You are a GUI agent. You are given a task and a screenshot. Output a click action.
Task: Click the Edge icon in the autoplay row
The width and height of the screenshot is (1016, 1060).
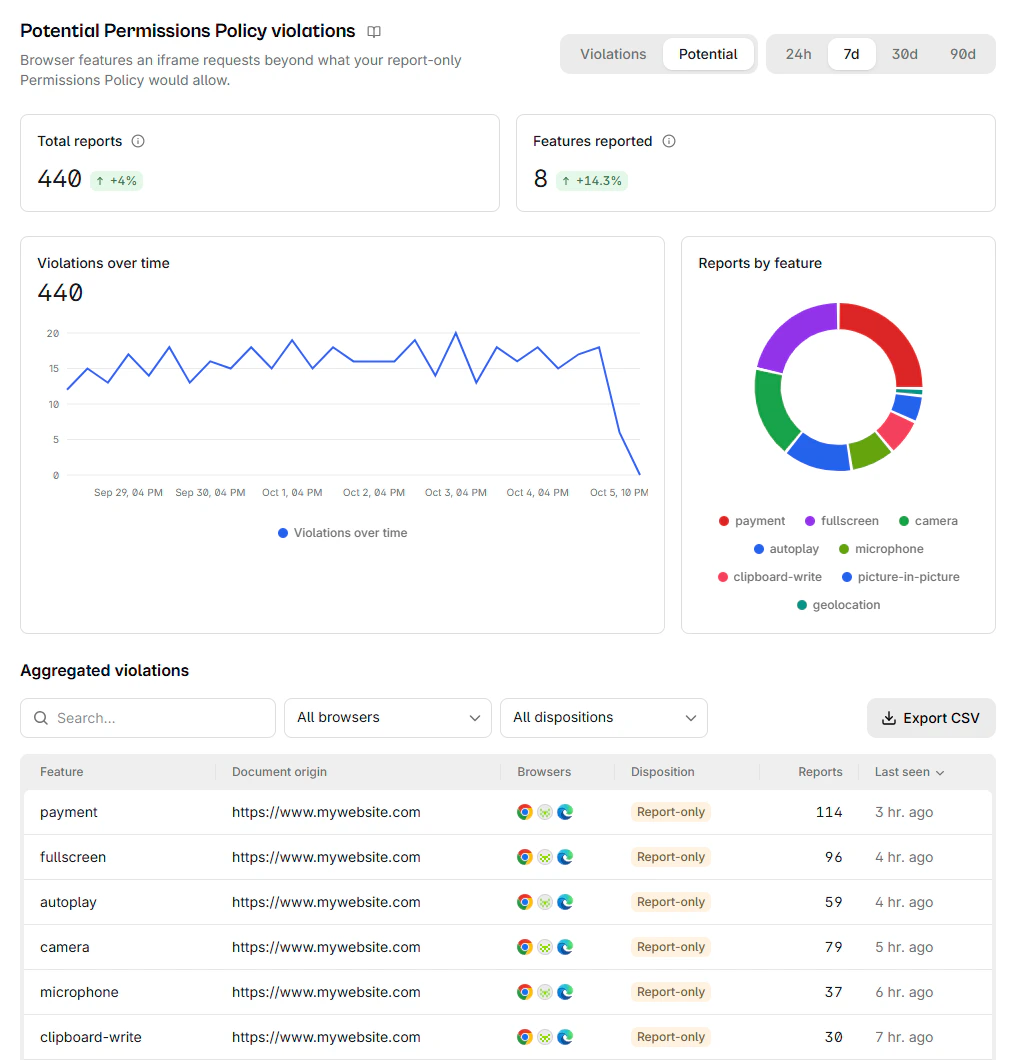pos(565,902)
